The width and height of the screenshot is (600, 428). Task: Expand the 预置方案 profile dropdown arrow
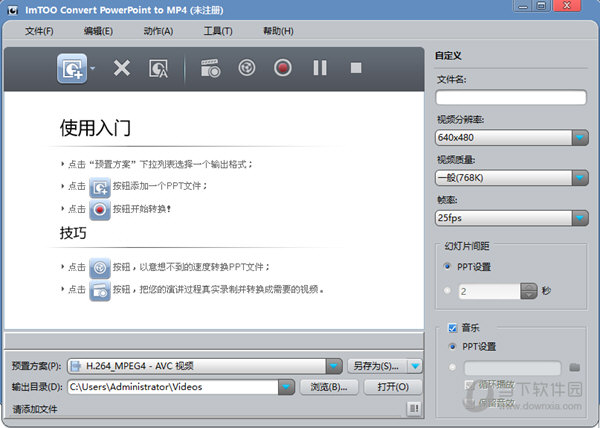pyautogui.click(x=334, y=366)
